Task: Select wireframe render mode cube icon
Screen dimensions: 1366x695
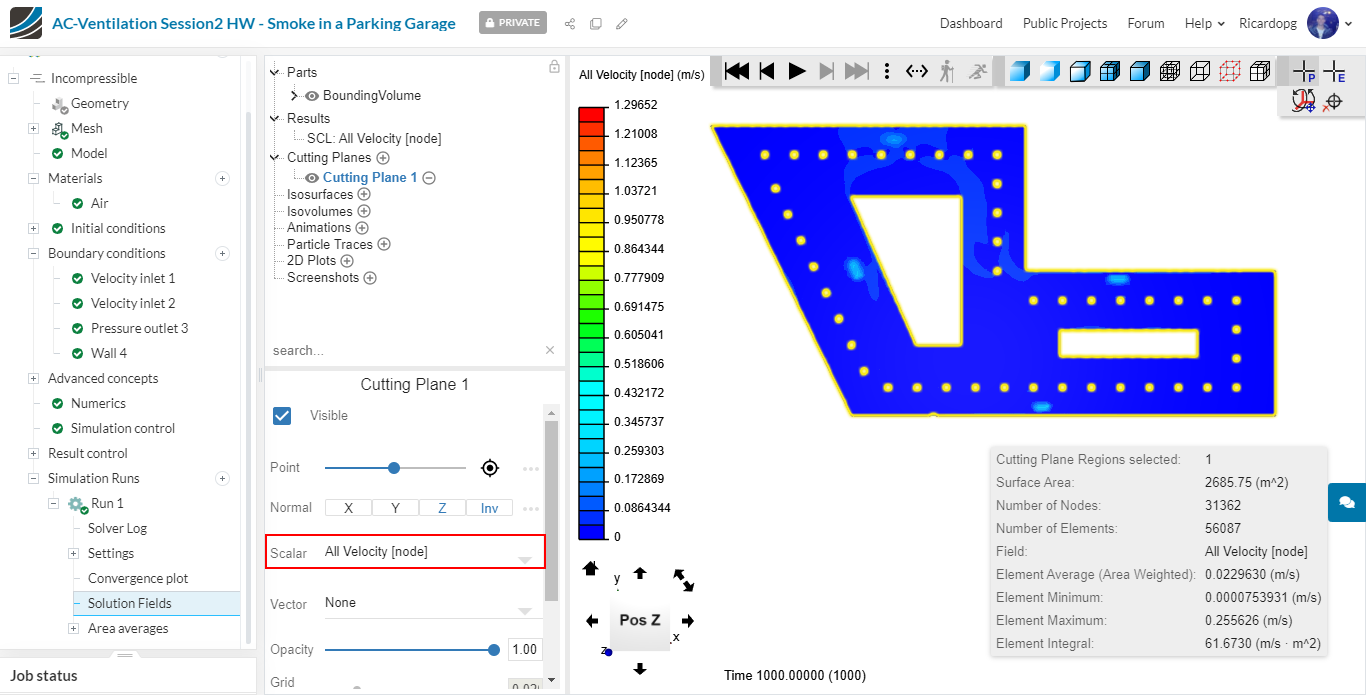Action: point(1200,71)
